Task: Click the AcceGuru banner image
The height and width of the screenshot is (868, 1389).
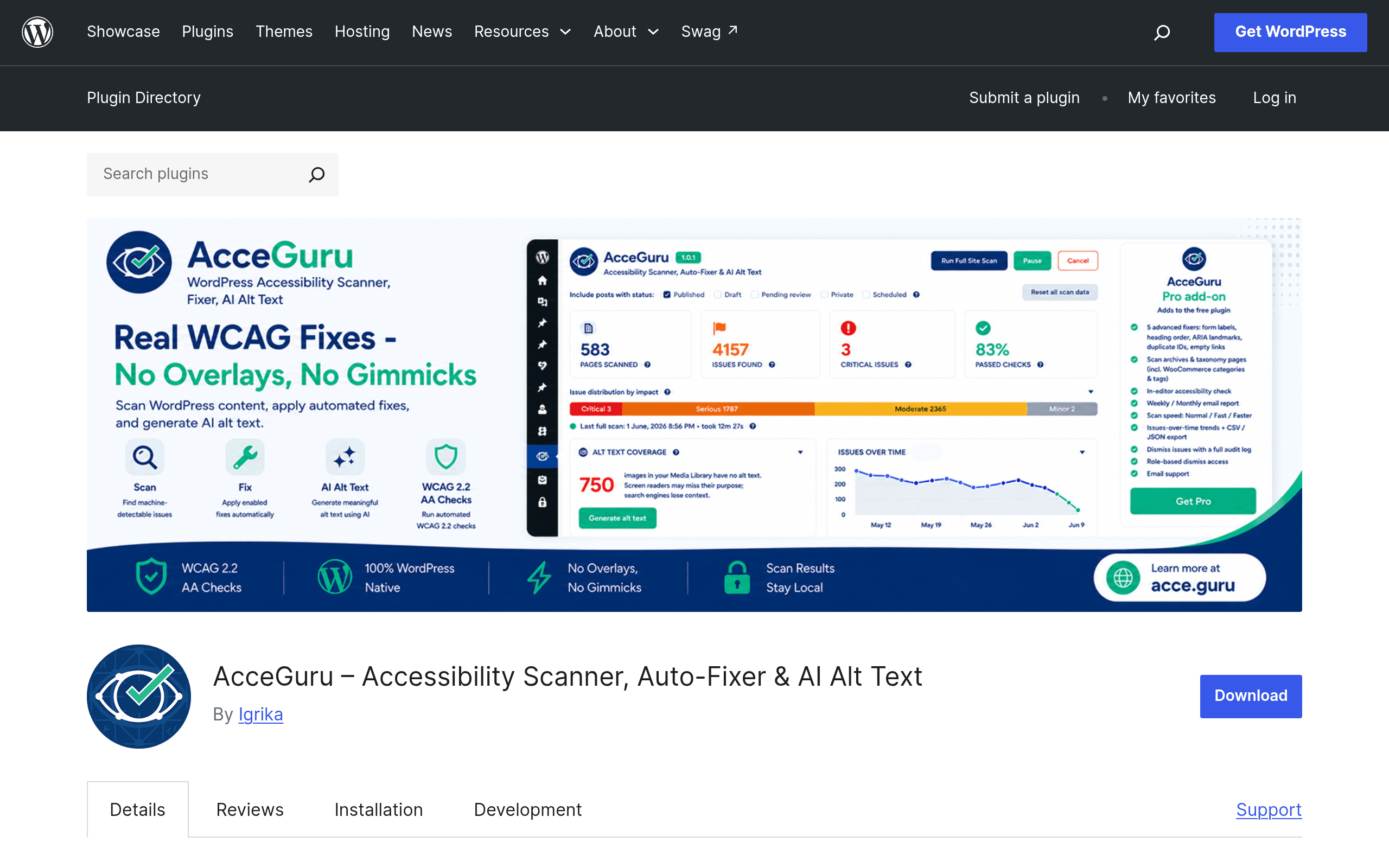Action: 694,415
